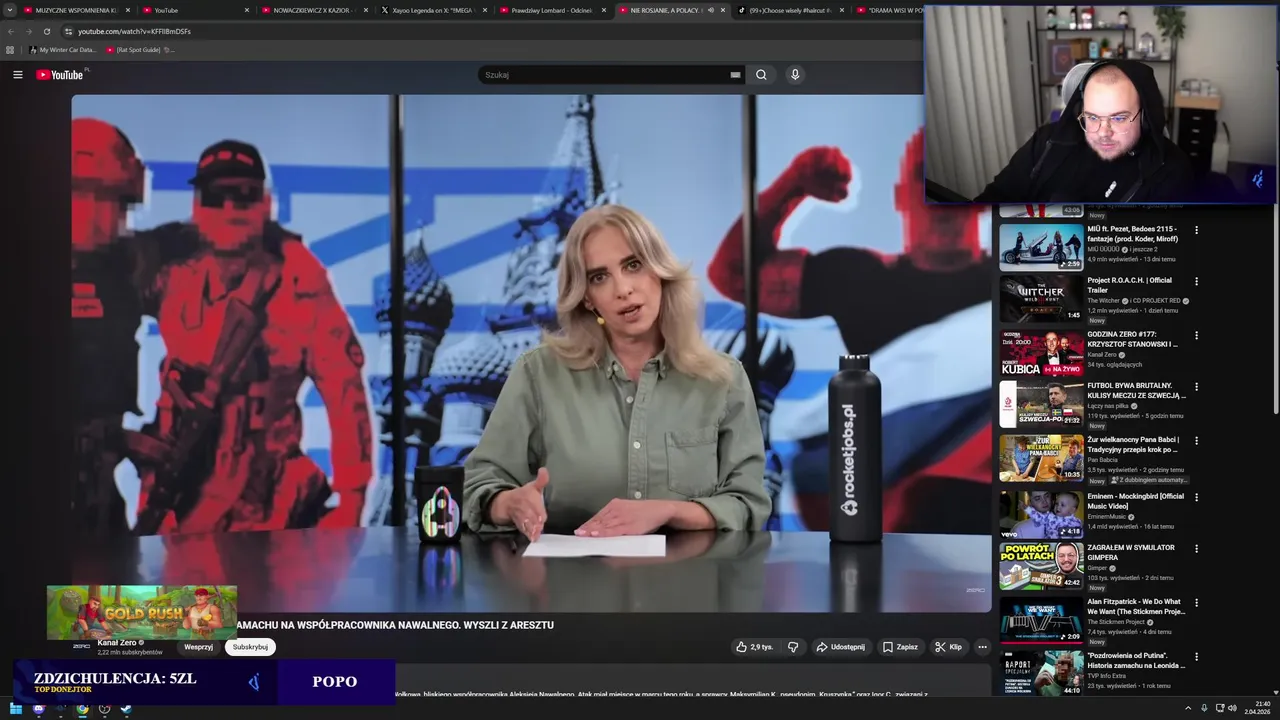Dislike the video with thumbs-down
Screen dimensions: 1280x720
(793, 647)
